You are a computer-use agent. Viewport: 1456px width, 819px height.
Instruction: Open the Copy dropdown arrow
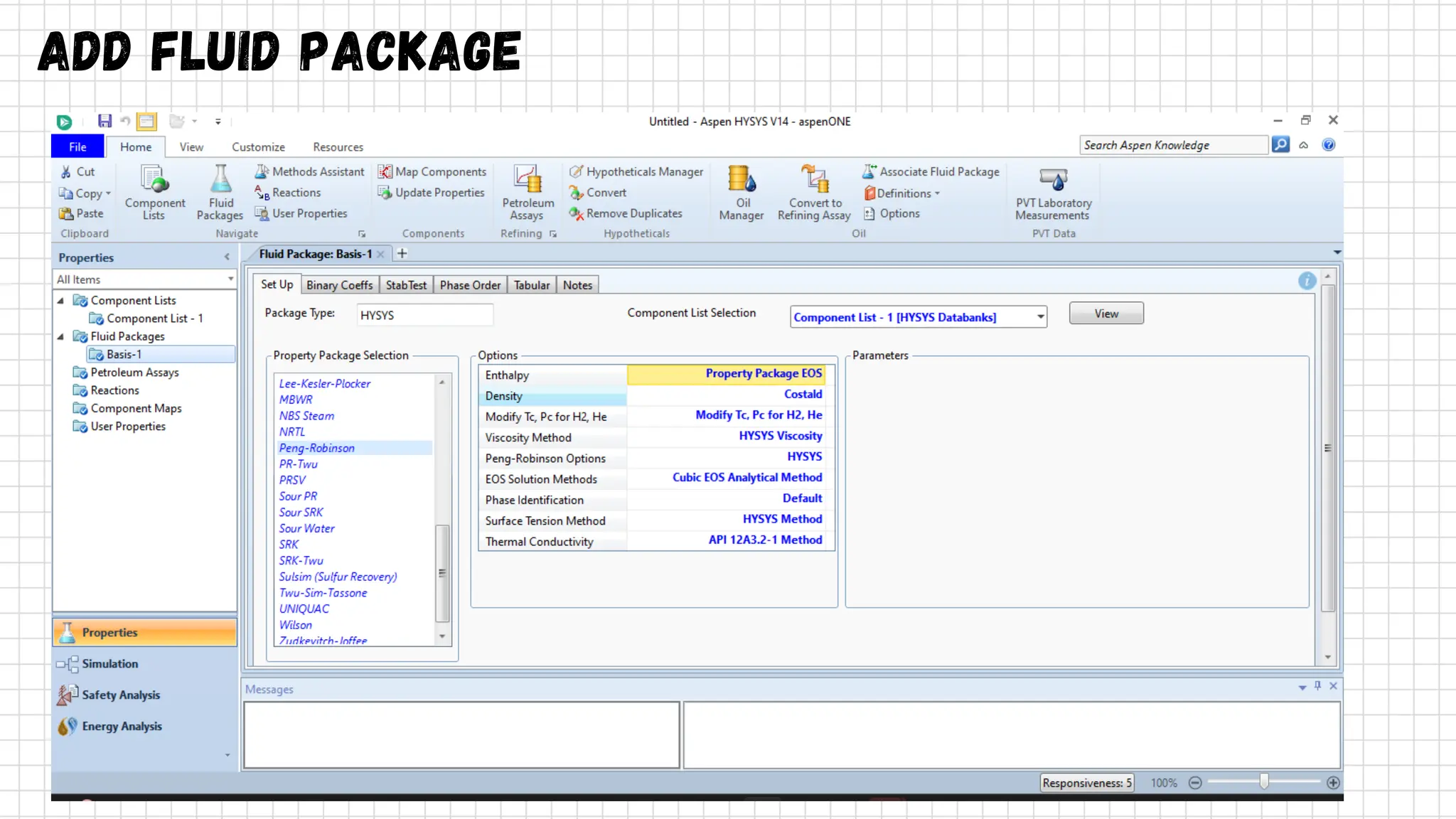click(108, 193)
